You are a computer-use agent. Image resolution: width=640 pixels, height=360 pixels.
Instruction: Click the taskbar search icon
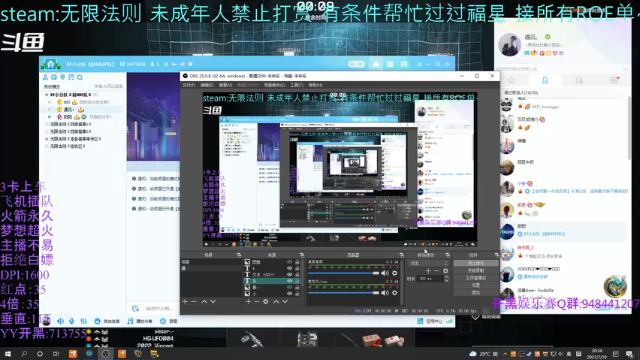pos(24,354)
